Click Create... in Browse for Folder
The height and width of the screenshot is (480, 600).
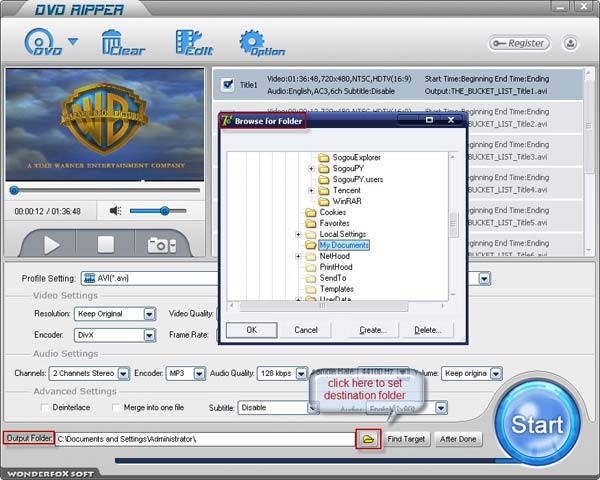[373, 330]
